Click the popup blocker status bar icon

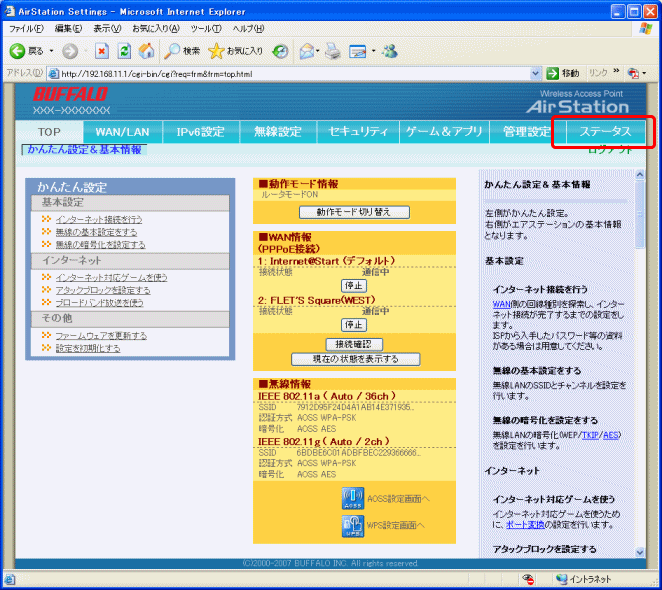528,579
